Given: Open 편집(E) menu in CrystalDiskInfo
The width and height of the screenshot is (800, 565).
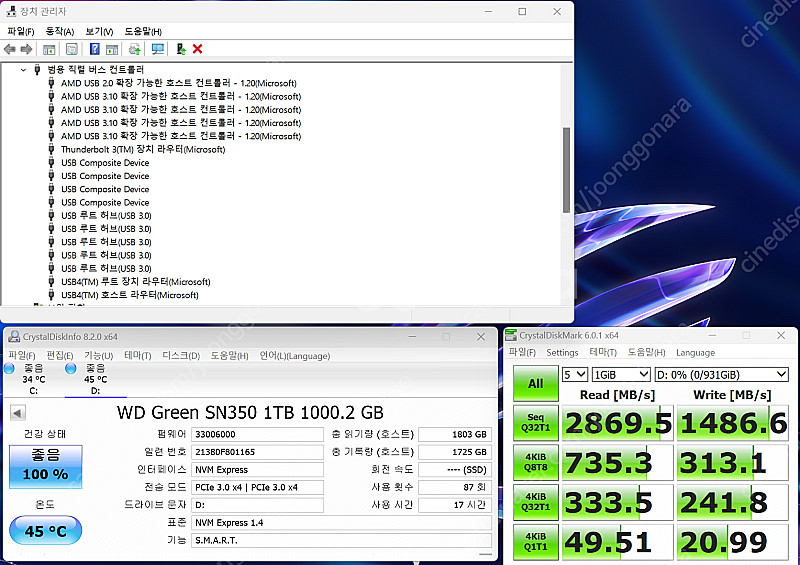Looking at the screenshot, I should pos(60,355).
